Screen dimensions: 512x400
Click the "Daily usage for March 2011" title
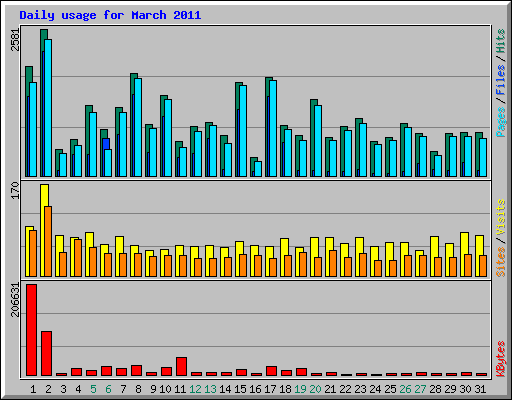[x=110, y=15]
